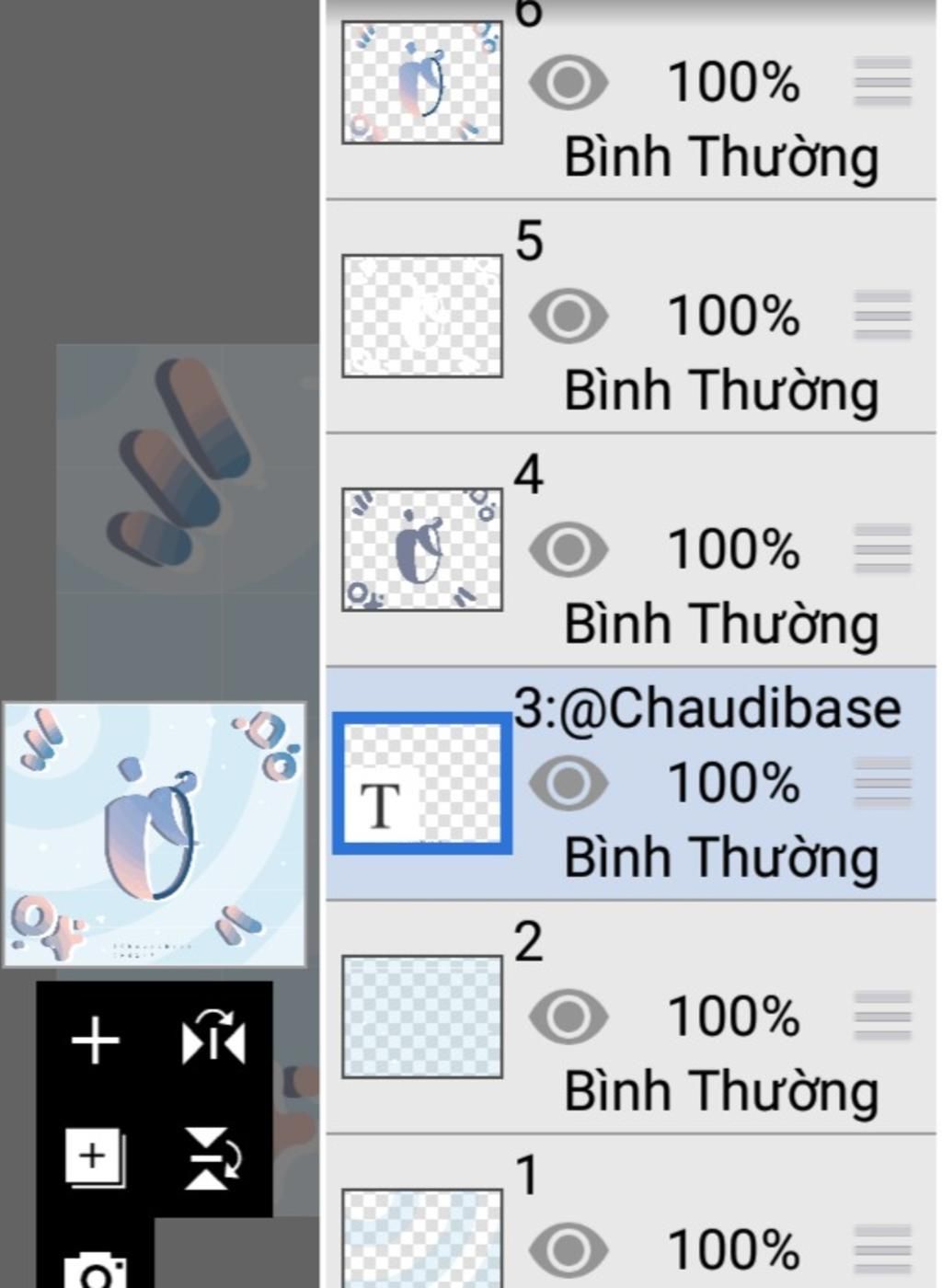Grab the reorder handle of layer 5

point(882,316)
